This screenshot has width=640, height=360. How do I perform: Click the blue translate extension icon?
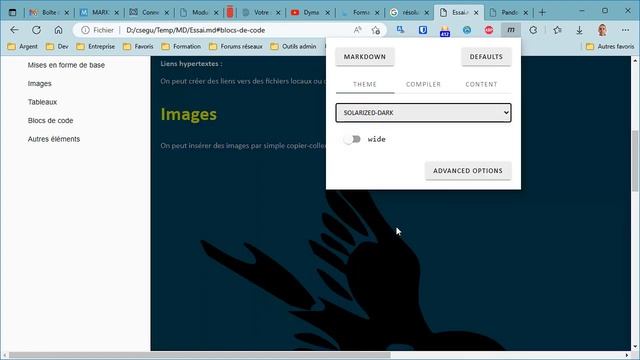pyautogui.click(x=400, y=30)
